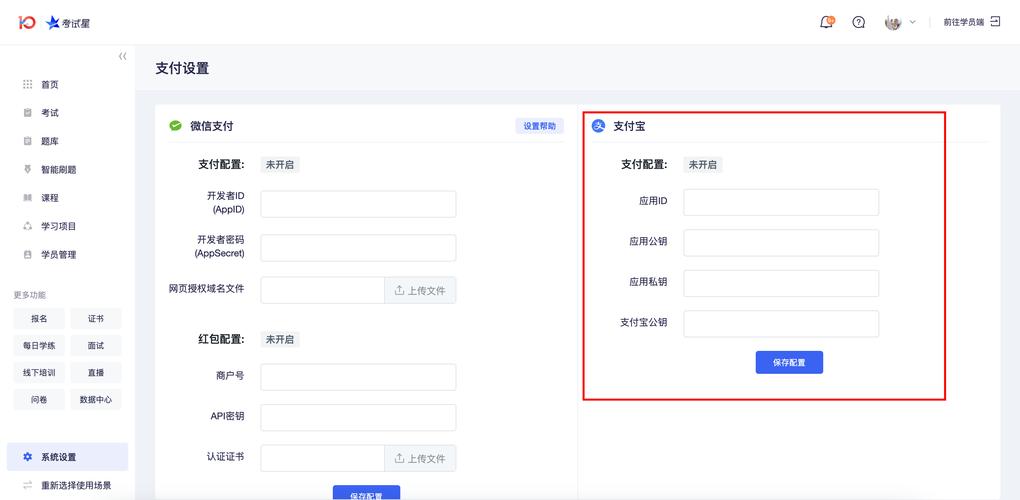
Task: Click the red logo icon in header
Action: (x=27, y=23)
